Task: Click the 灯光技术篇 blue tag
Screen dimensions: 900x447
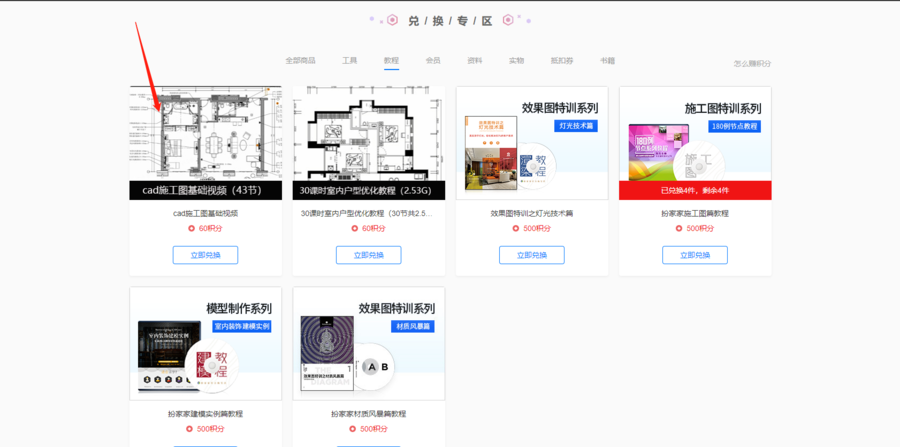Action: 576,126
